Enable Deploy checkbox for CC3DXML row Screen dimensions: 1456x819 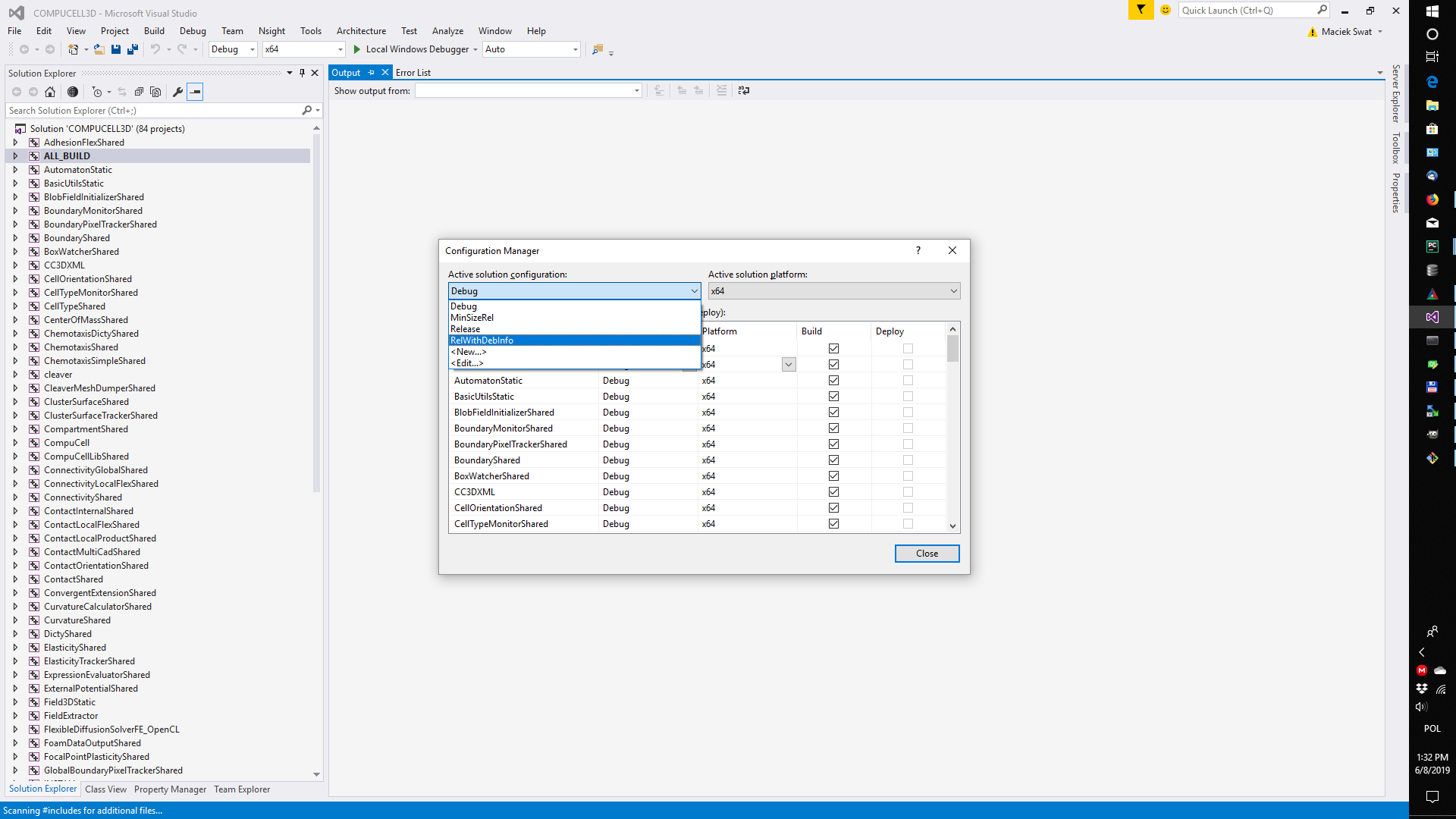tap(908, 492)
